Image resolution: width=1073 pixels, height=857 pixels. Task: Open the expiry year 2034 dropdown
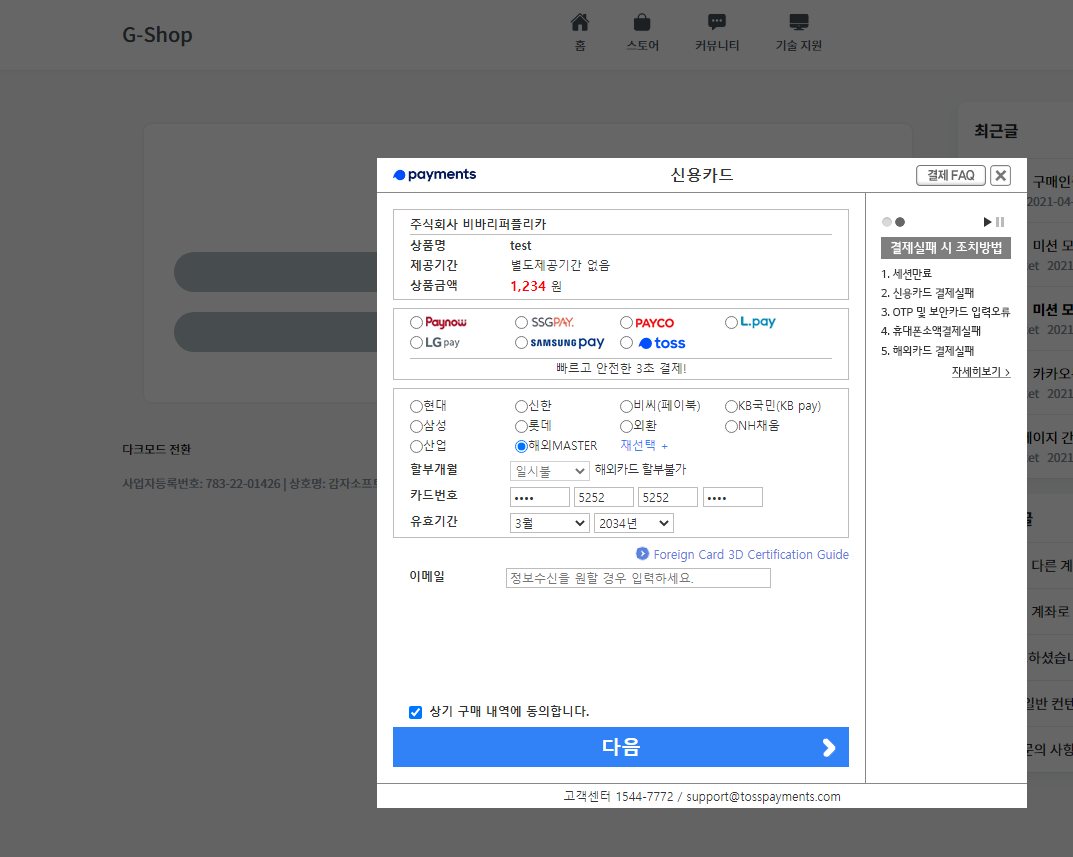[633, 523]
